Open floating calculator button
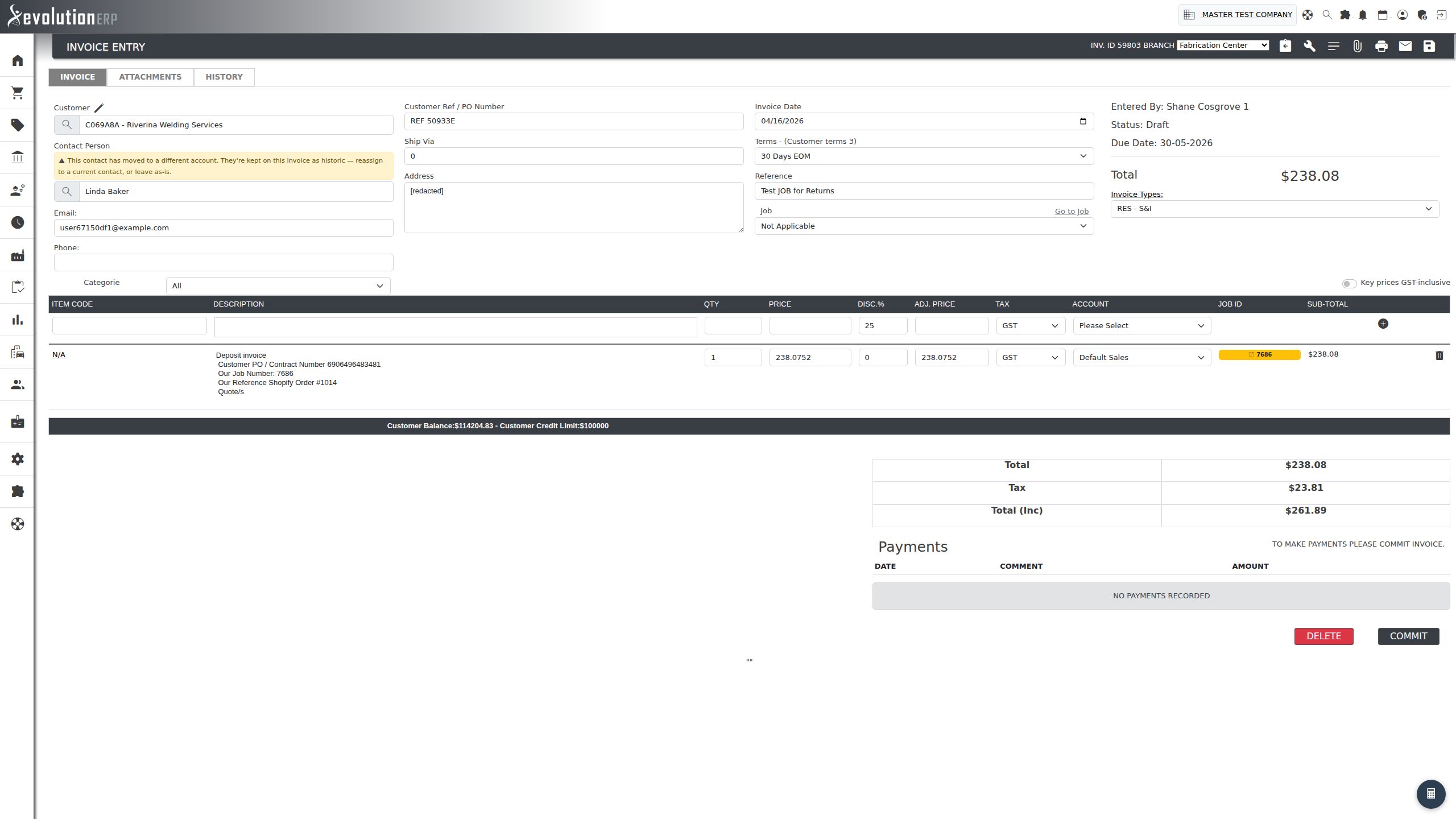This screenshot has height=819, width=1456. [x=1431, y=794]
